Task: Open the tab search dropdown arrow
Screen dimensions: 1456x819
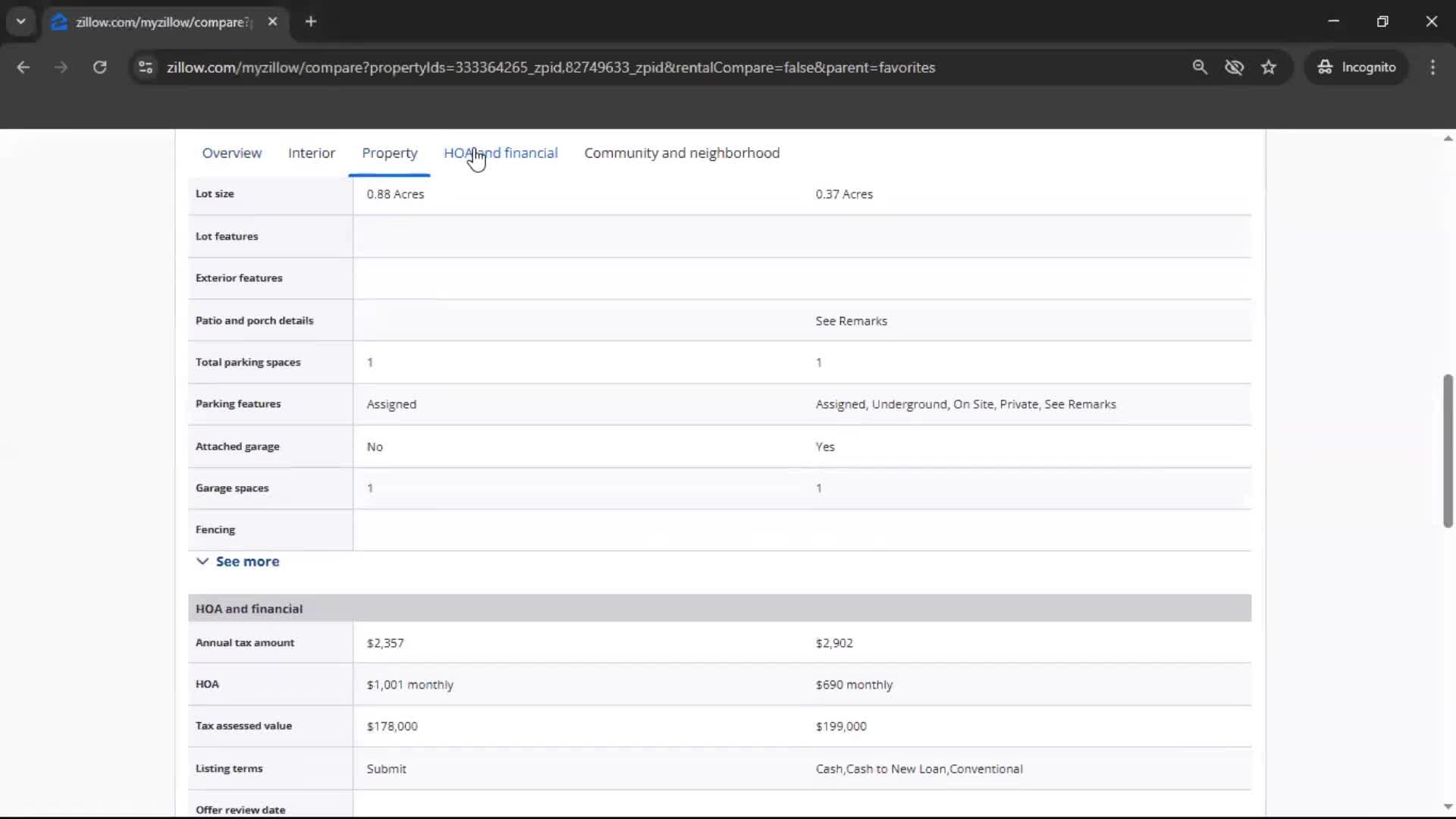Action: [x=21, y=22]
